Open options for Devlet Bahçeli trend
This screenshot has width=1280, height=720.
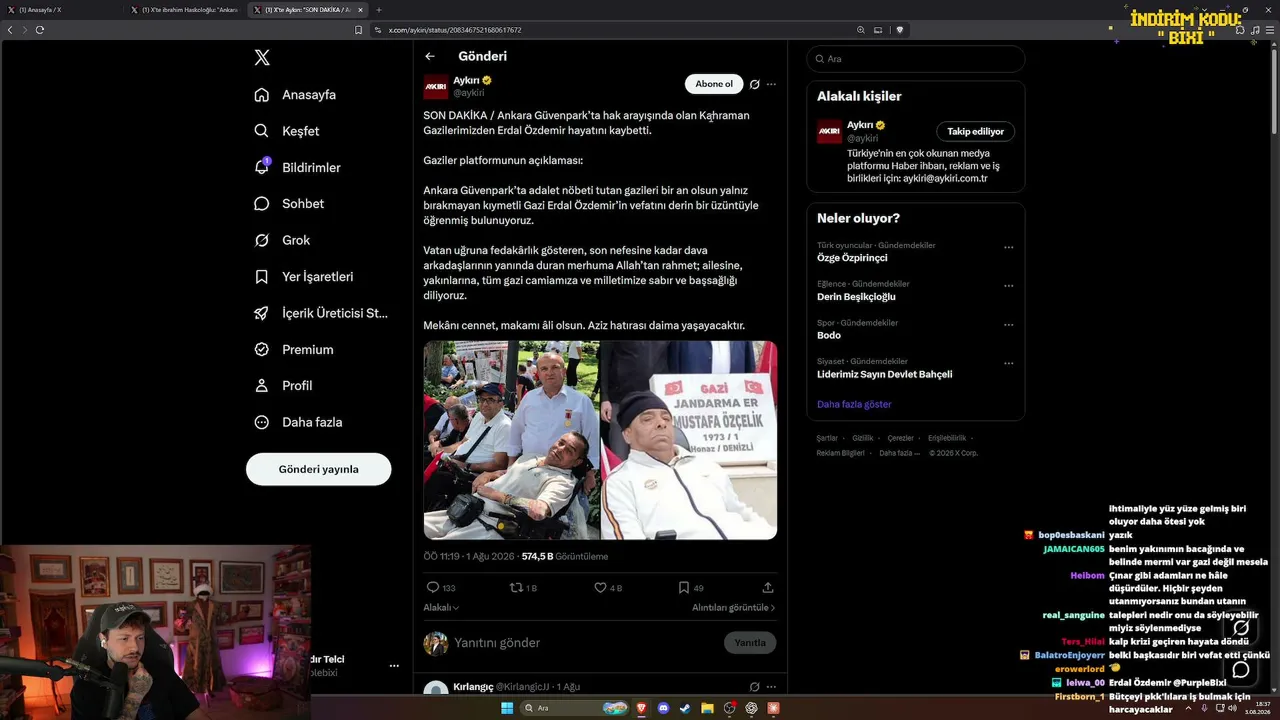pos(1008,364)
